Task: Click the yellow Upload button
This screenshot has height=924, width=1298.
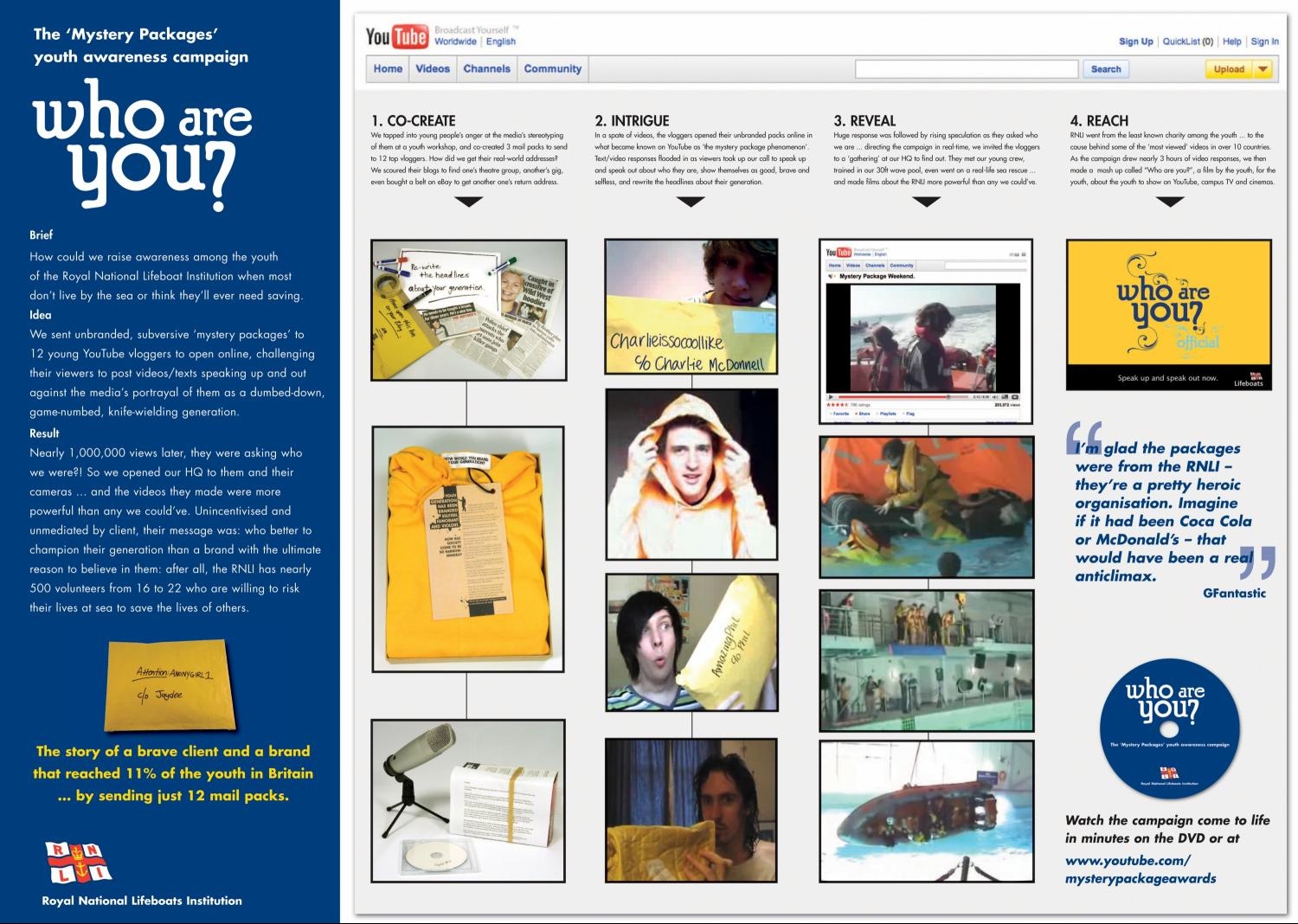Action: [1229, 69]
